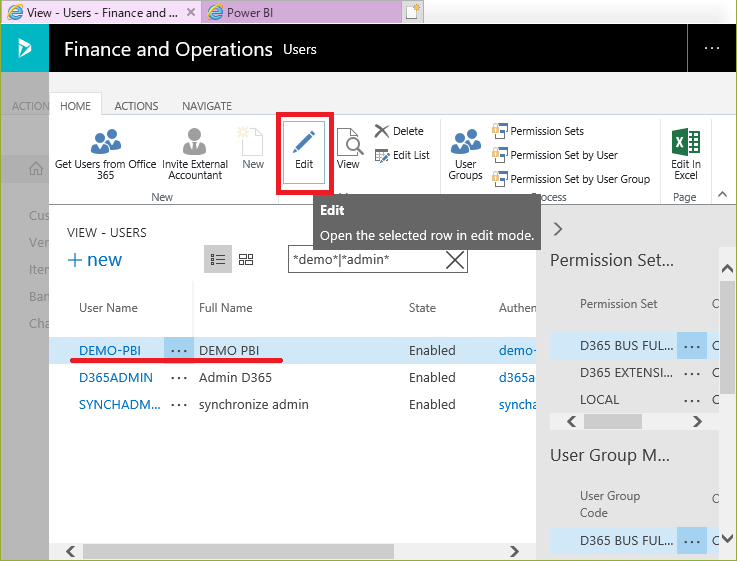
Task: Click the User Group M... FactBox heading
Action: tap(610, 455)
